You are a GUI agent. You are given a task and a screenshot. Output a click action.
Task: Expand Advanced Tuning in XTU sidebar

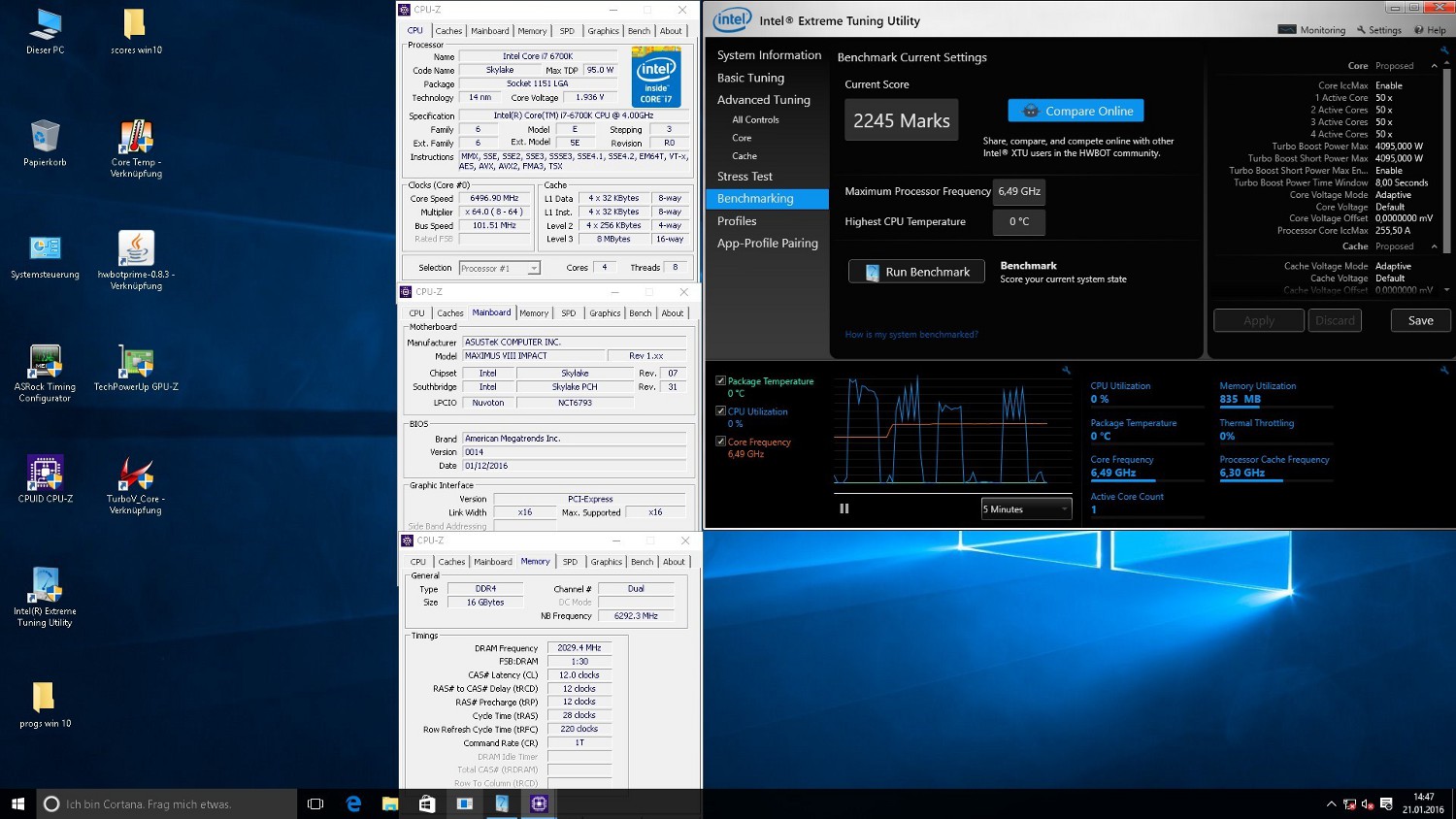pos(764,100)
